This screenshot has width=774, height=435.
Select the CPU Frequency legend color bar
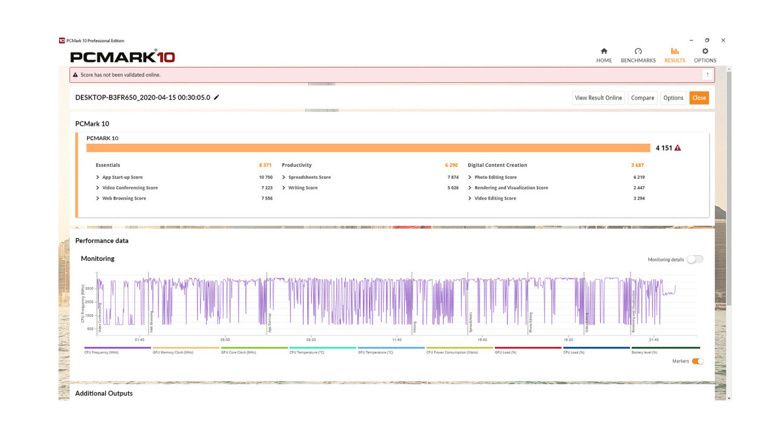(x=117, y=348)
